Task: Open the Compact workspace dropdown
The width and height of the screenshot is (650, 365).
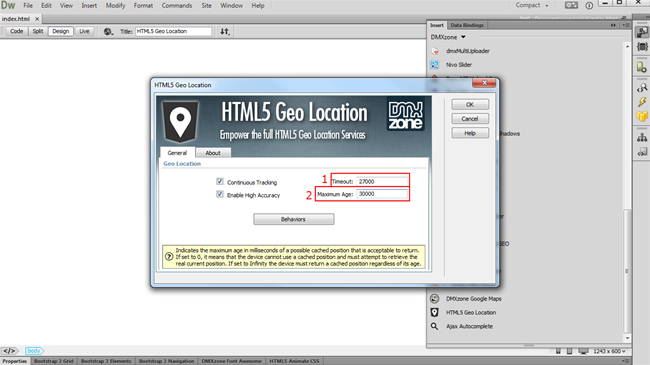Action: (532, 5)
